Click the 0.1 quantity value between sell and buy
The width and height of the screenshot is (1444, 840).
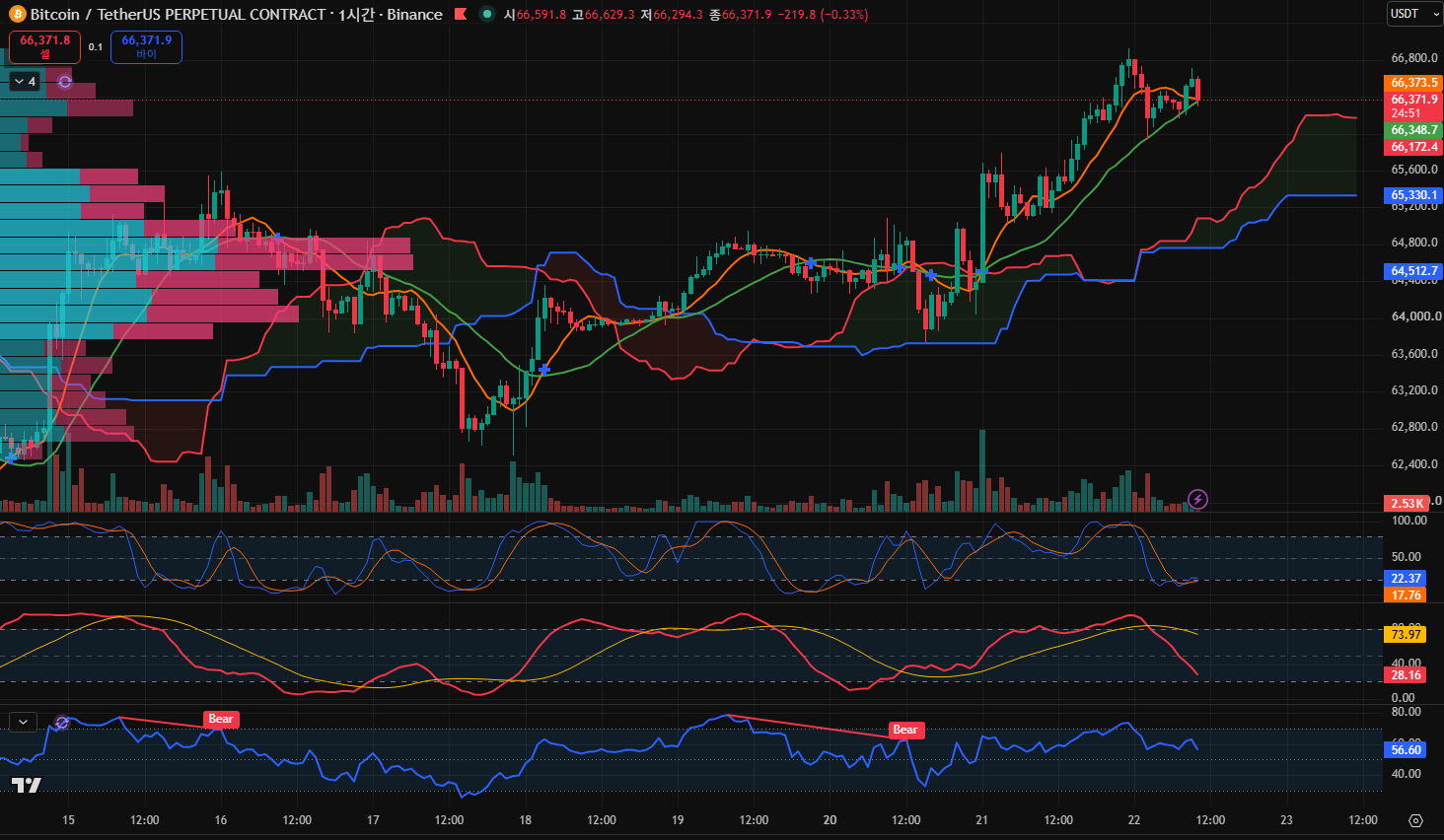coord(95,46)
